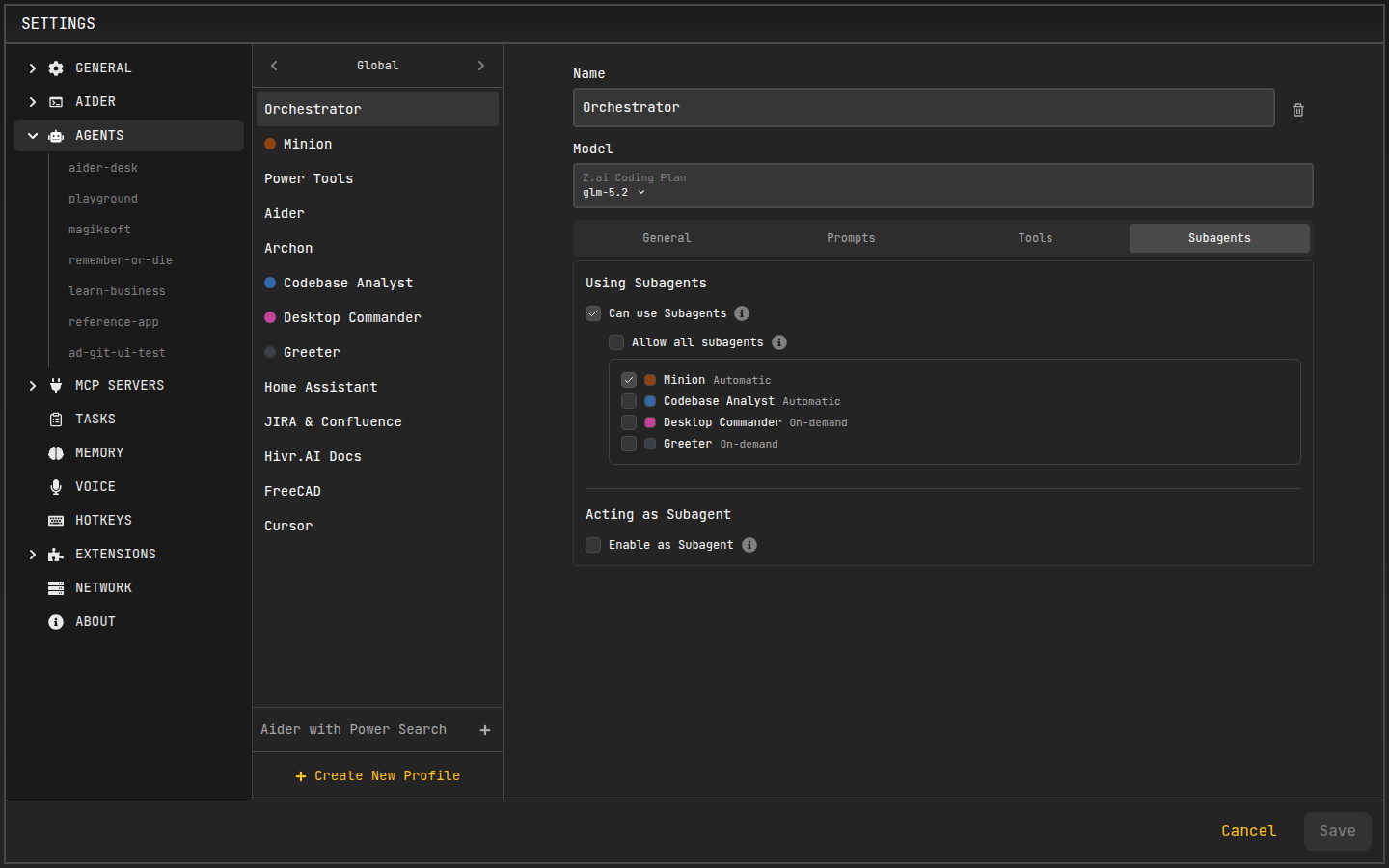
Task: Go to next scope after Global
Action: click(481, 66)
